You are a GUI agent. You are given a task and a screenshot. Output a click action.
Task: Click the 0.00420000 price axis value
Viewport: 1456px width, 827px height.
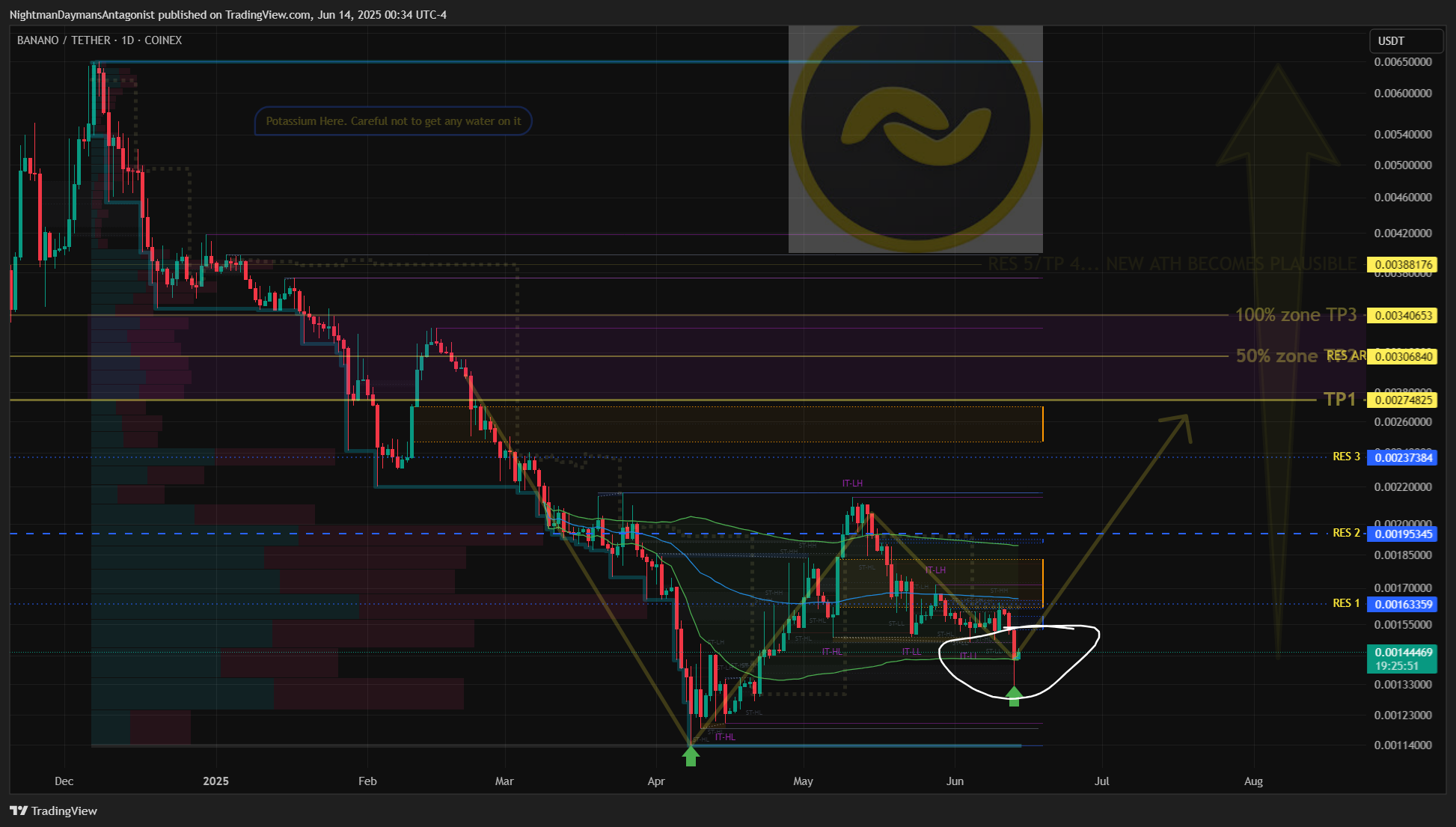1403,234
